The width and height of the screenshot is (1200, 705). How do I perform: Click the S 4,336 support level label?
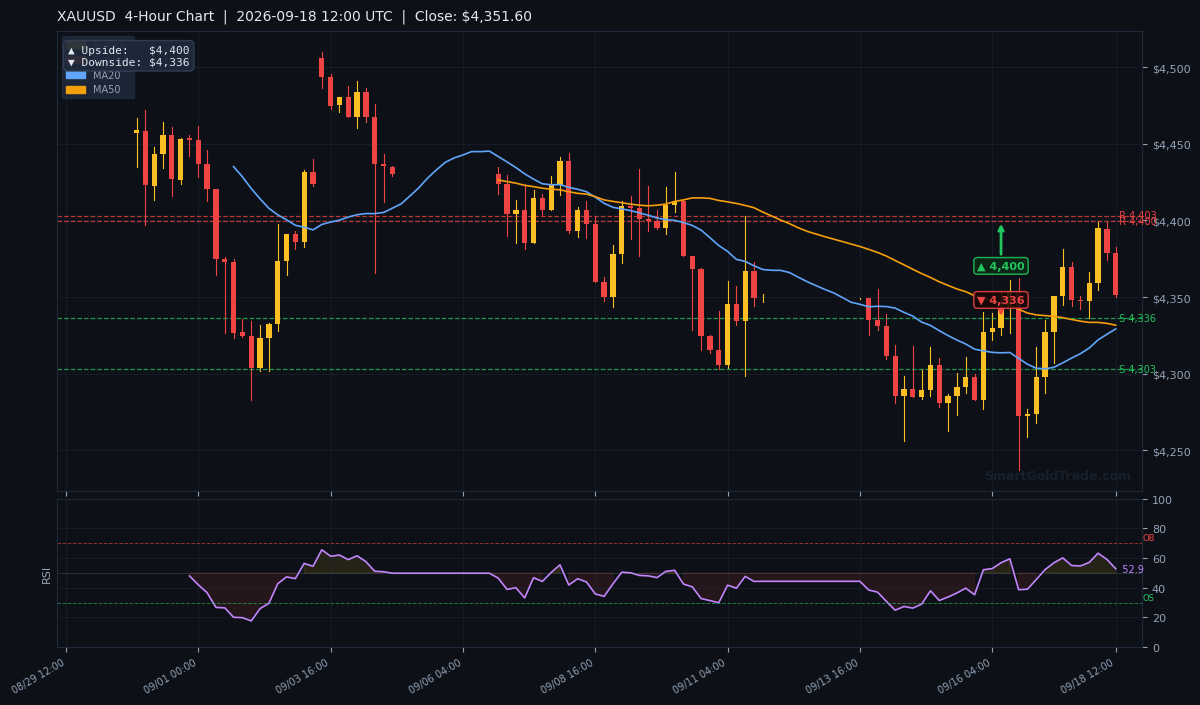tap(1137, 318)
